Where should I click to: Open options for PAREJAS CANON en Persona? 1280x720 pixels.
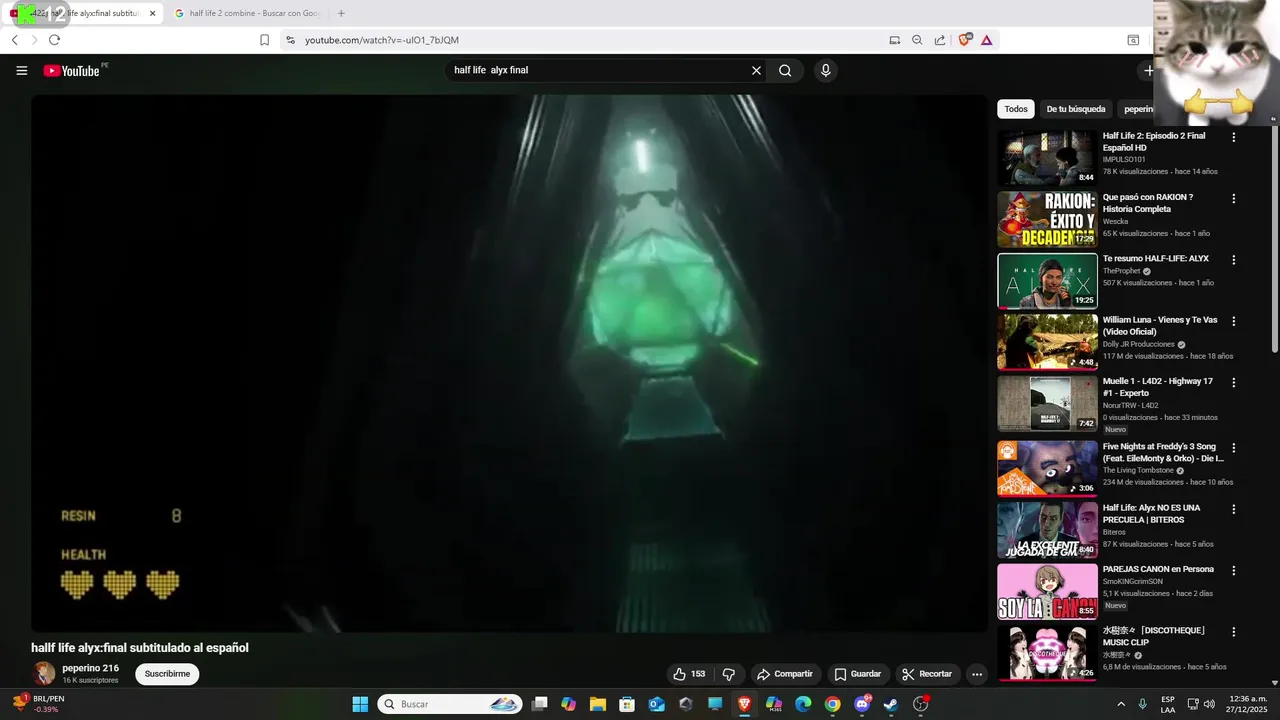tap(1233, 570)
